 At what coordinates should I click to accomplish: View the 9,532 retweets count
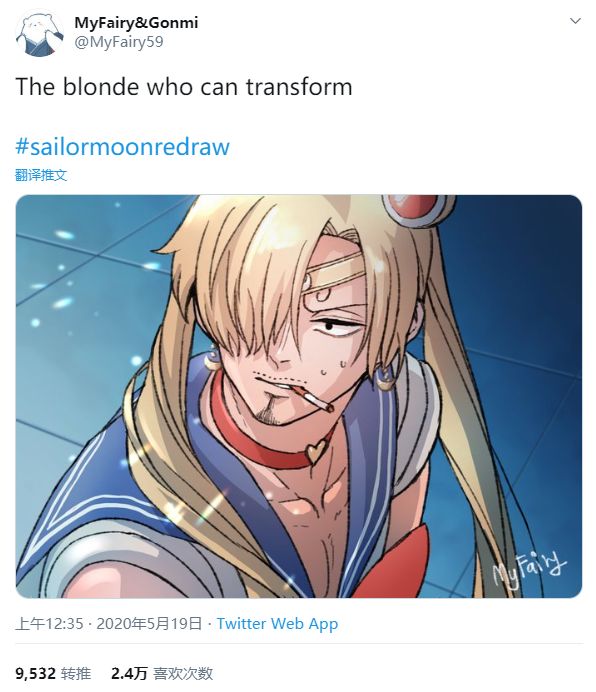pyautogui.click(x=35, y=673)
